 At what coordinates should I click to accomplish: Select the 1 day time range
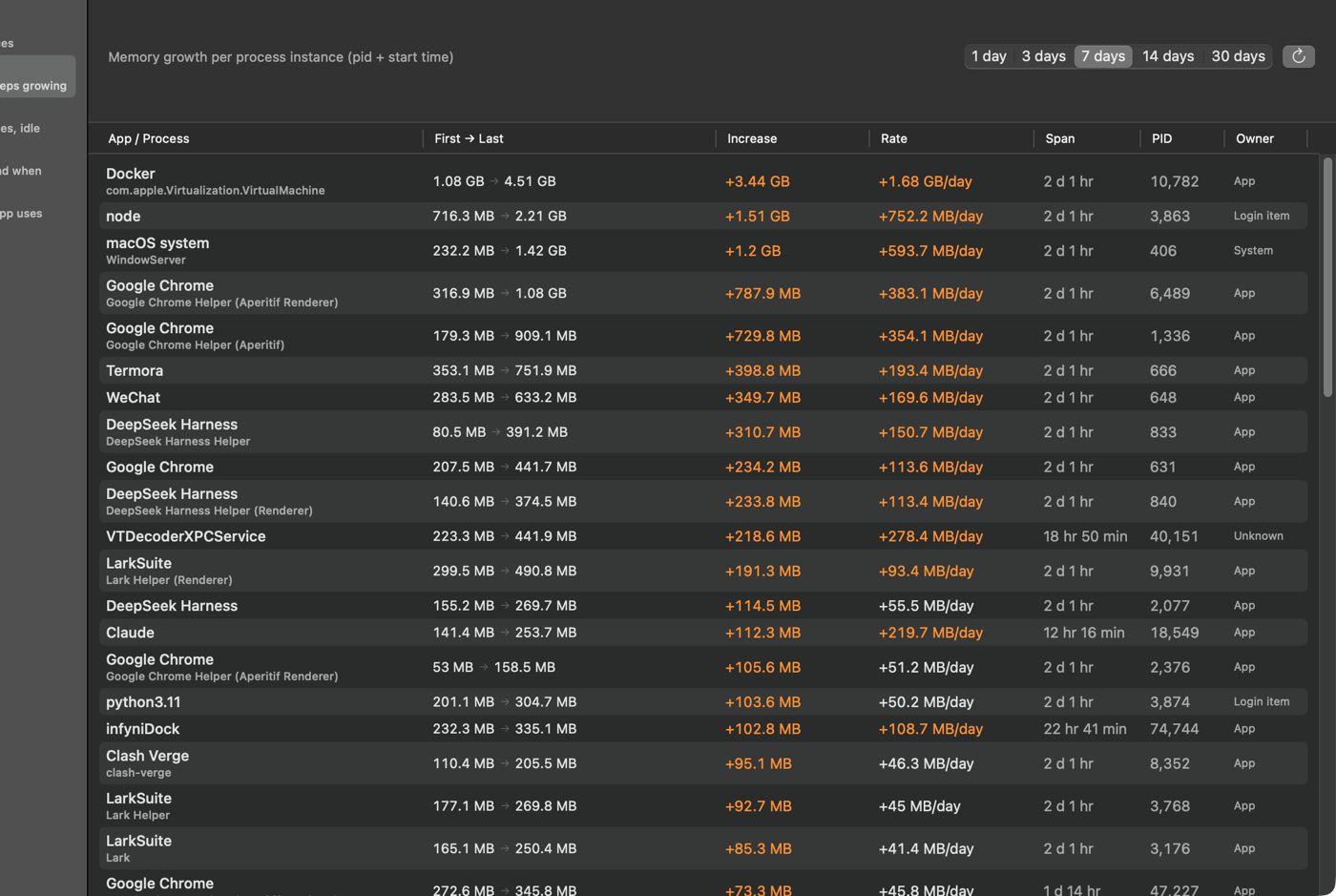989,56
